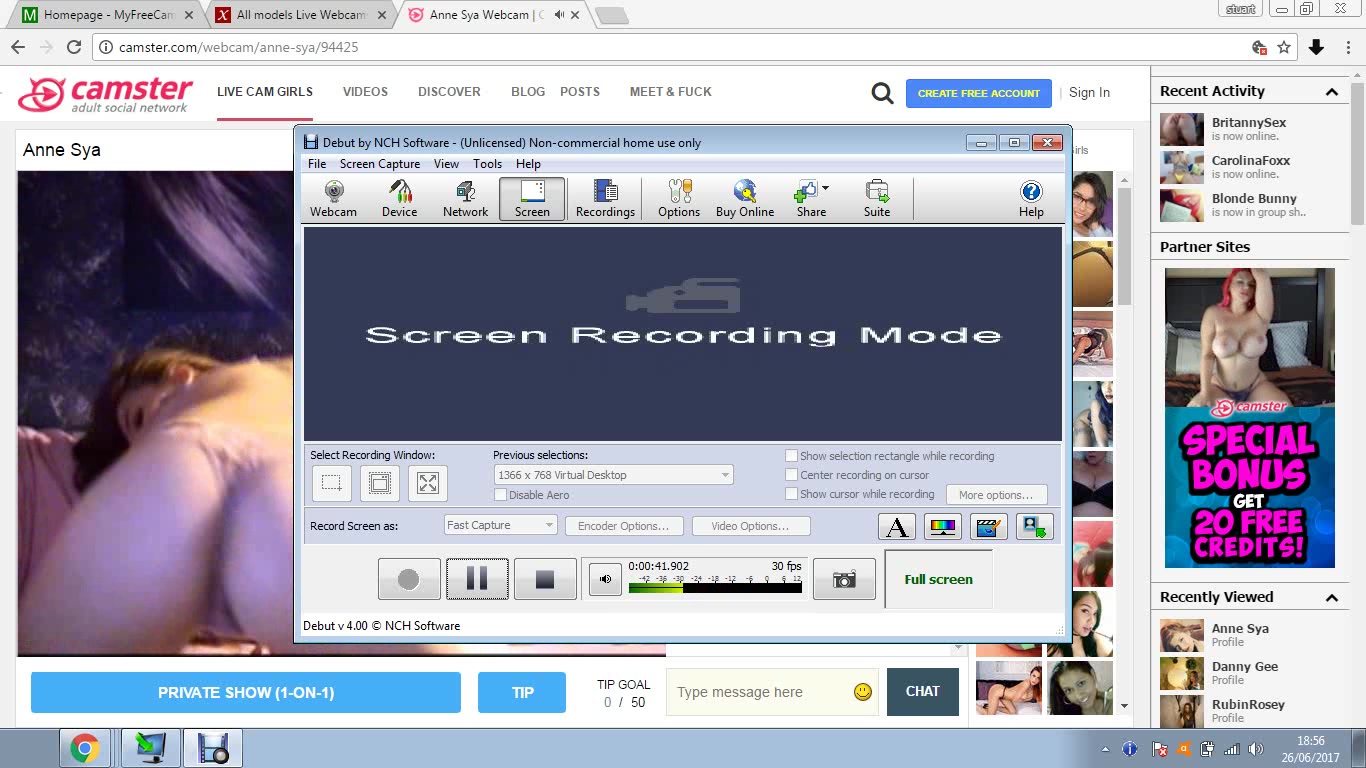
Task: Switch to Network camera capture icon
Action: point(465,198)
